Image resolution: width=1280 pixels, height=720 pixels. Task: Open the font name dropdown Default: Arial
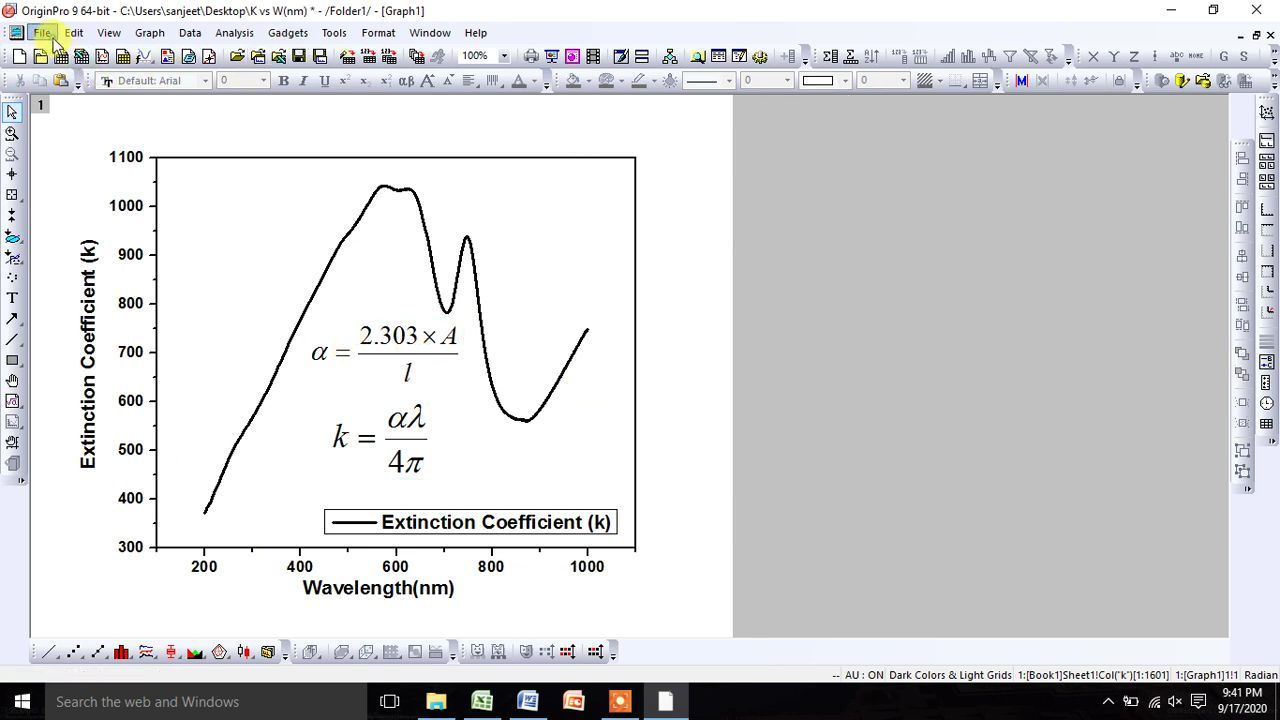coord(206,81)
